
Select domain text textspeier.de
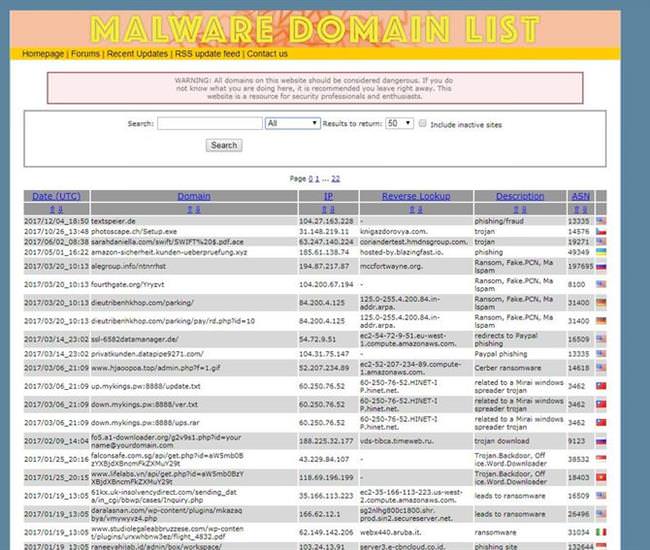click(113, 221)
